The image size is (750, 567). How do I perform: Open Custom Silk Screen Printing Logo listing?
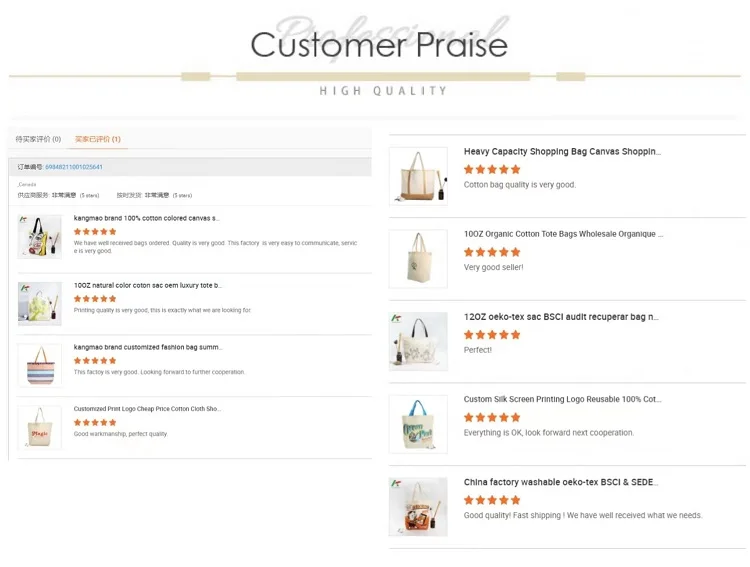coord(562,399)
